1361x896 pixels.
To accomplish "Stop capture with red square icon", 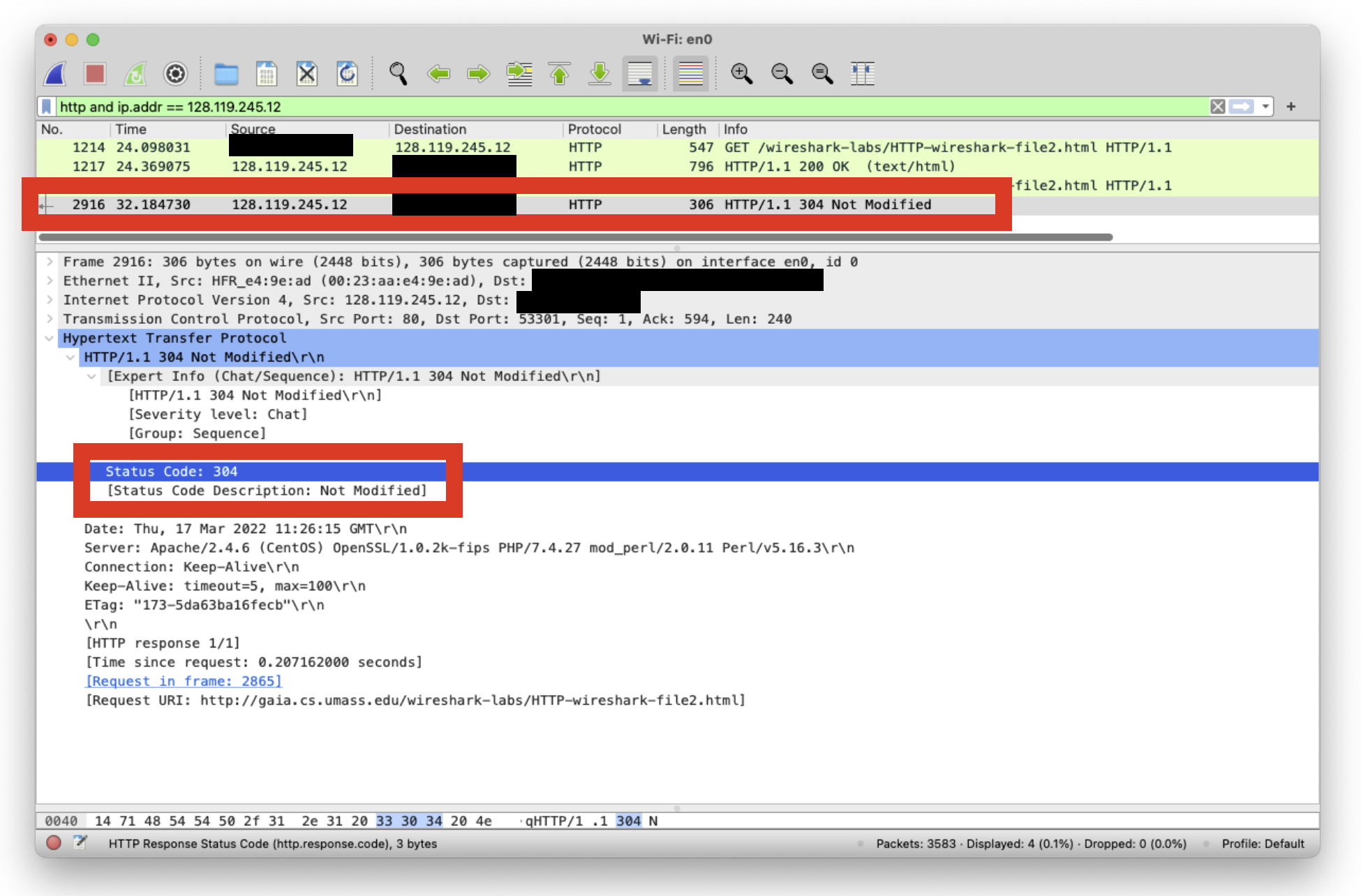I will point(95,73).
